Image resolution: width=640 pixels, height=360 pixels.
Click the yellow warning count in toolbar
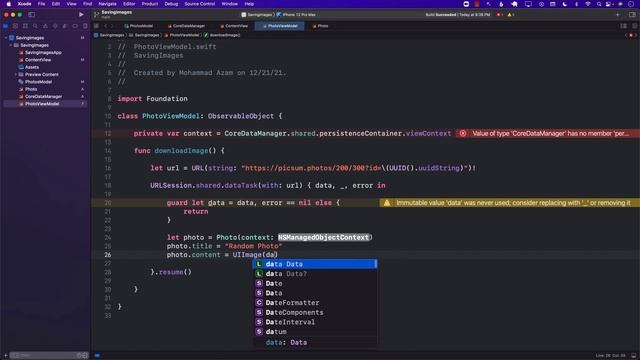click(511, 15)
